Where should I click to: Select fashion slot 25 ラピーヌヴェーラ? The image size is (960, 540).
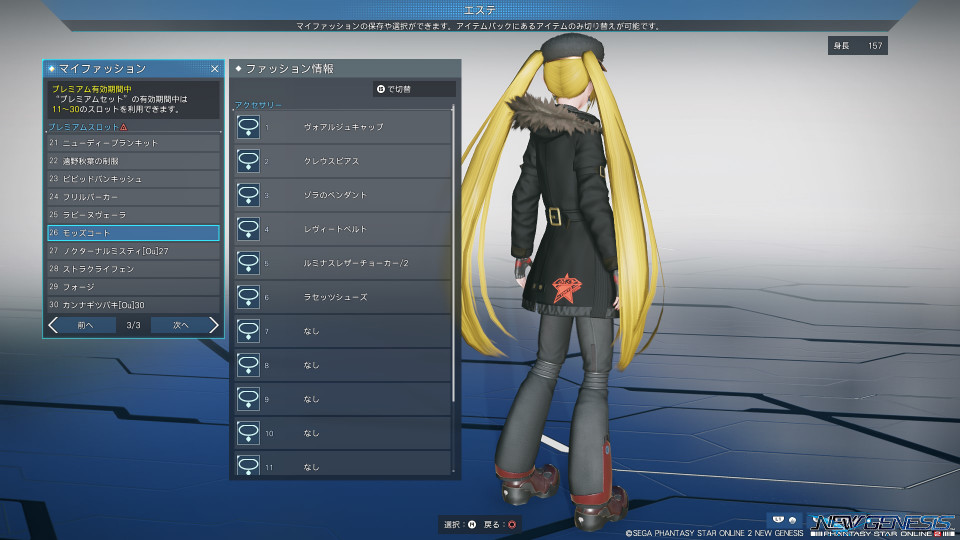[x=133, y=215]
